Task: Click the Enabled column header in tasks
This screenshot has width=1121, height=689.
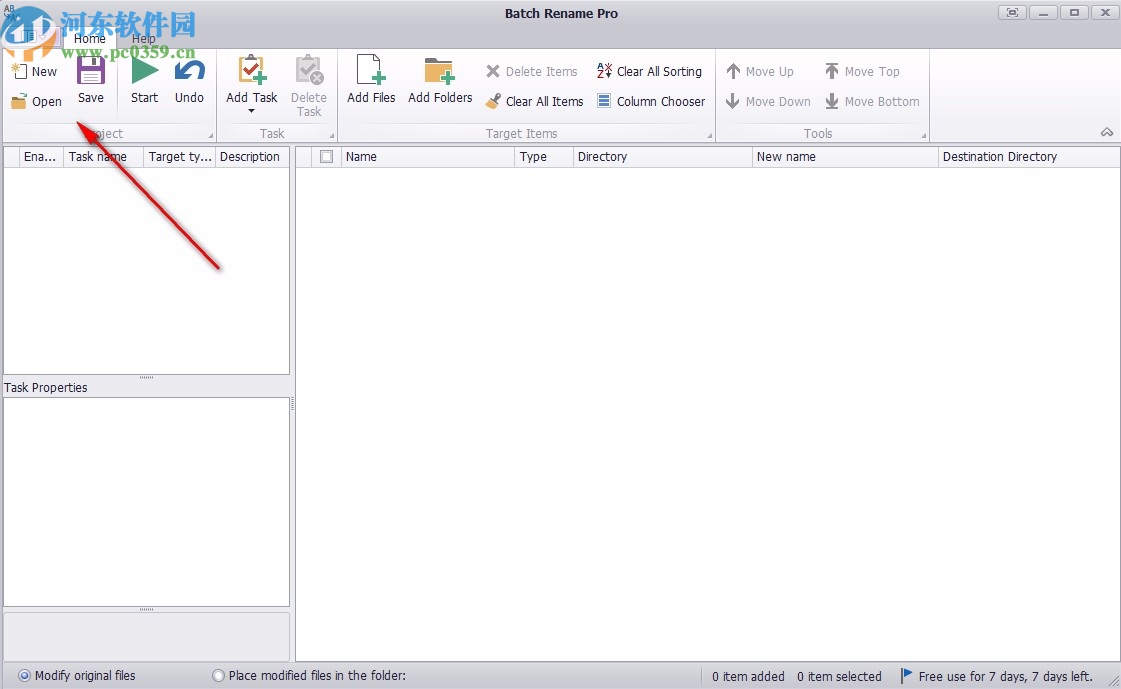Action: 41,157
